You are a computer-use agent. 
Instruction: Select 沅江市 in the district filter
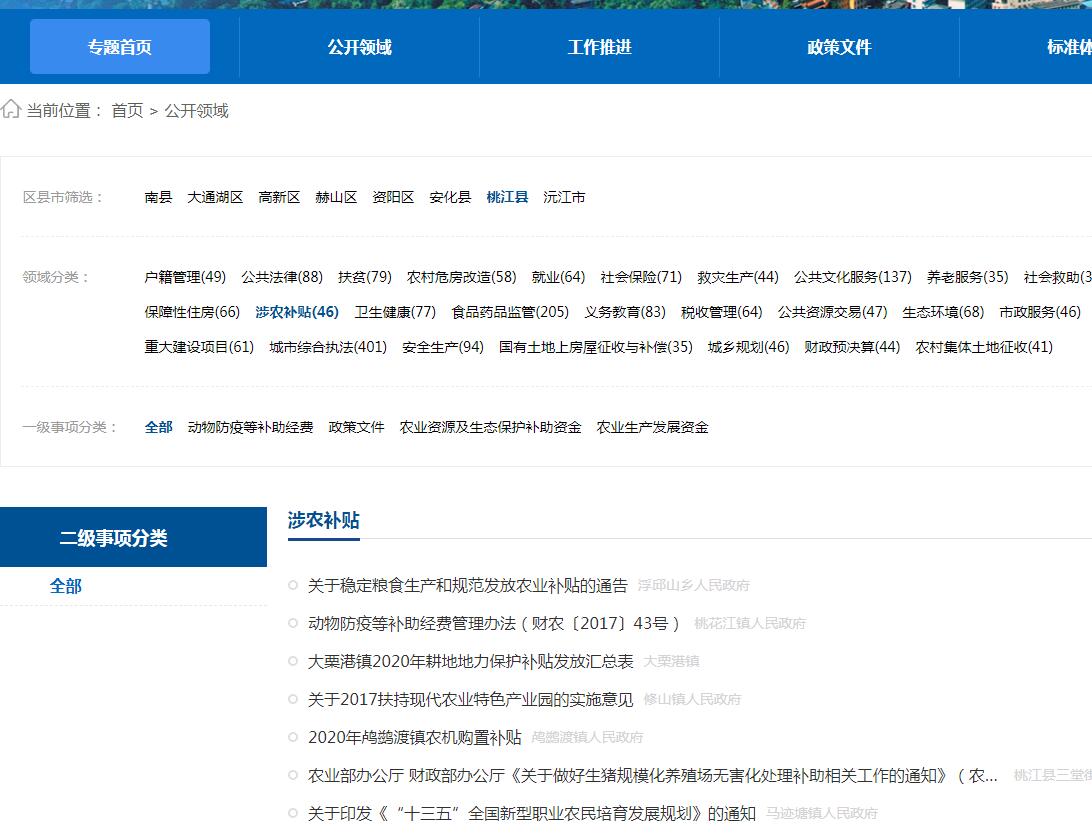(564, 198)
